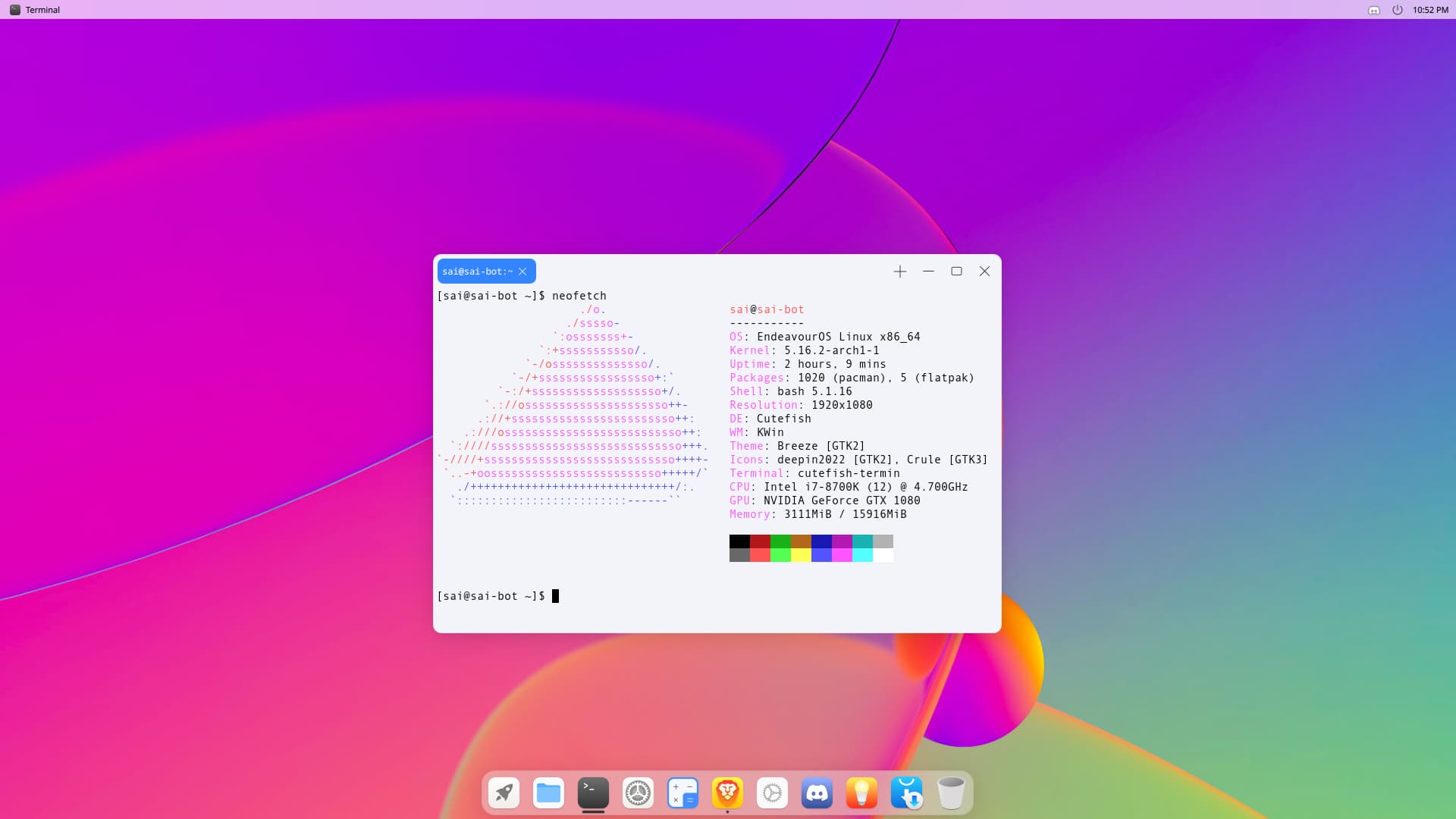Click the 10:52 PM clock
Viewport: 1456px width, 819px height.
pos(1430,10)
